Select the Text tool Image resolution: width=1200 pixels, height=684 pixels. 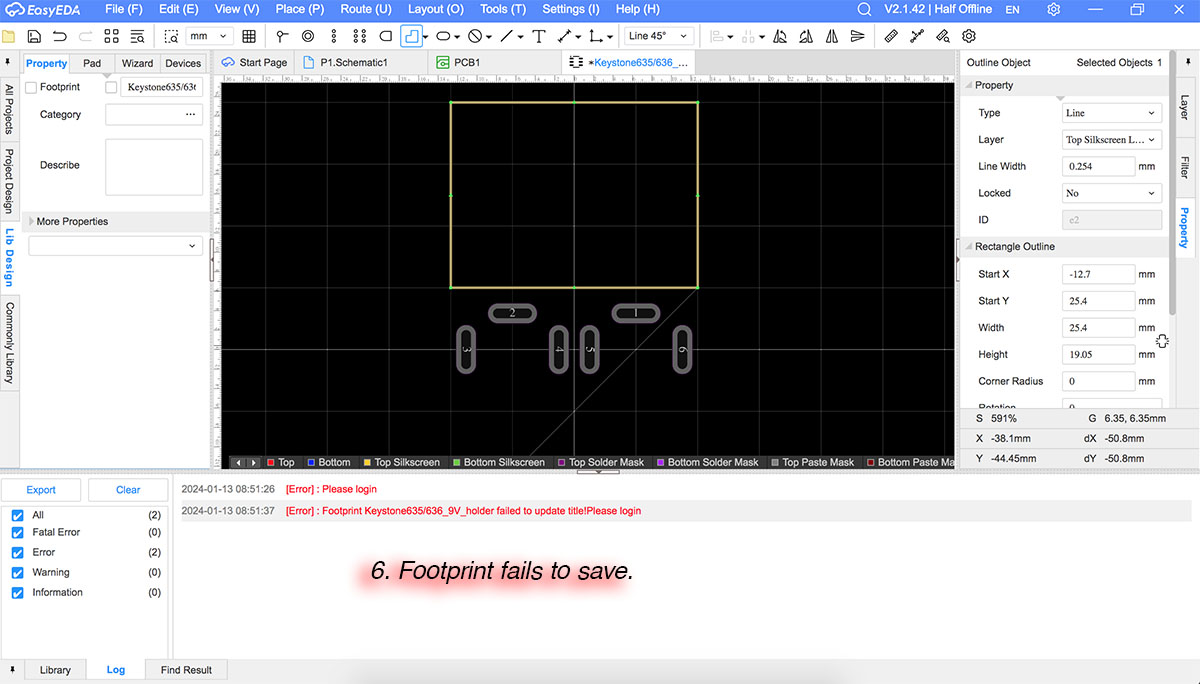[x=539, y=36]
